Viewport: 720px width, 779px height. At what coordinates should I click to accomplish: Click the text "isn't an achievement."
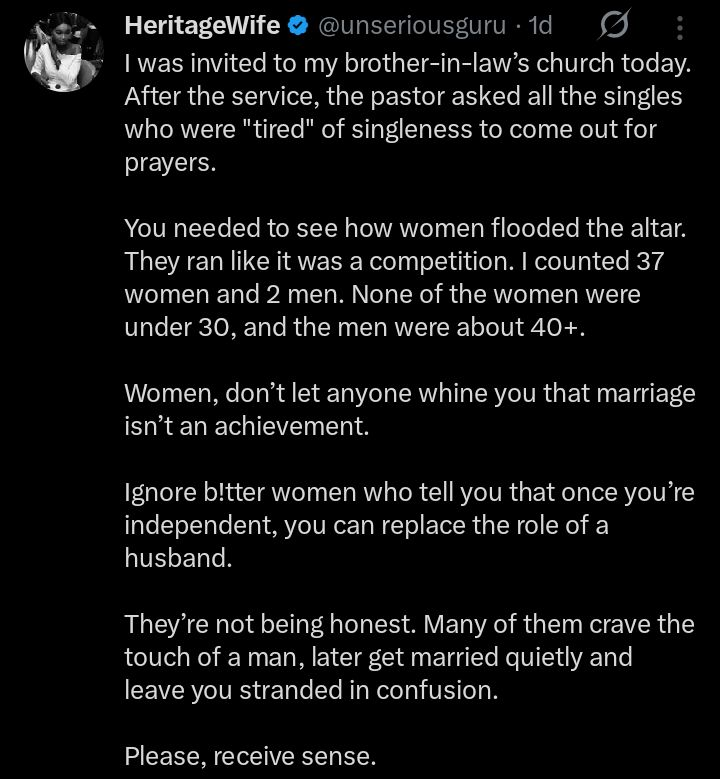[246, 426]
